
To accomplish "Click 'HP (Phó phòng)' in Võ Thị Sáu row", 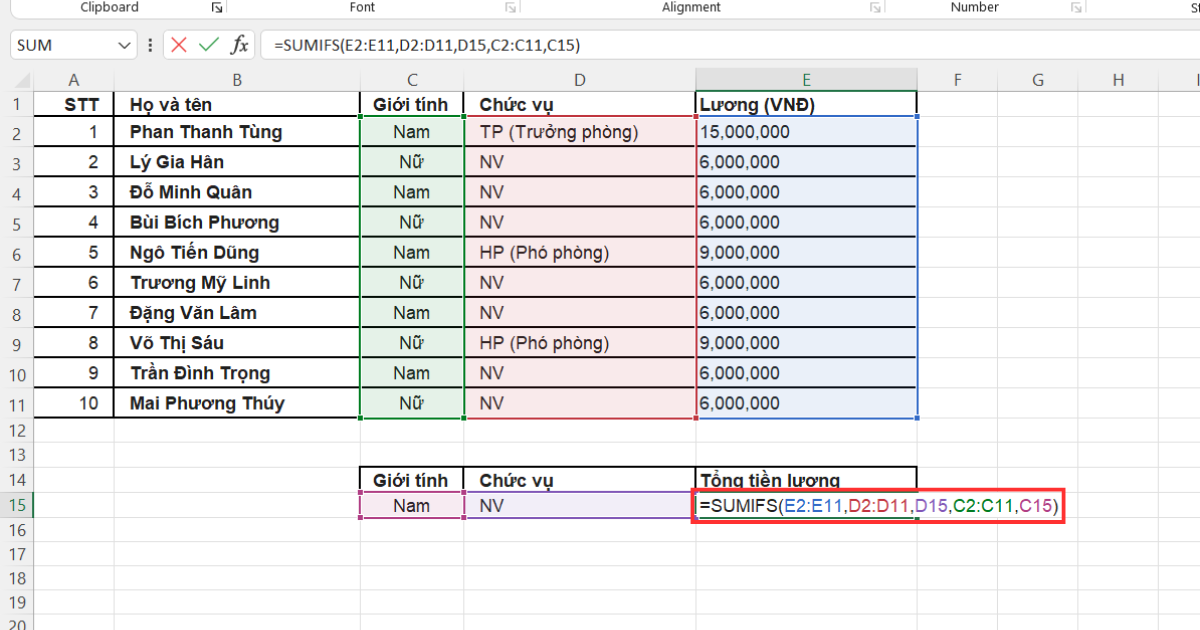I will coord(580,343).
